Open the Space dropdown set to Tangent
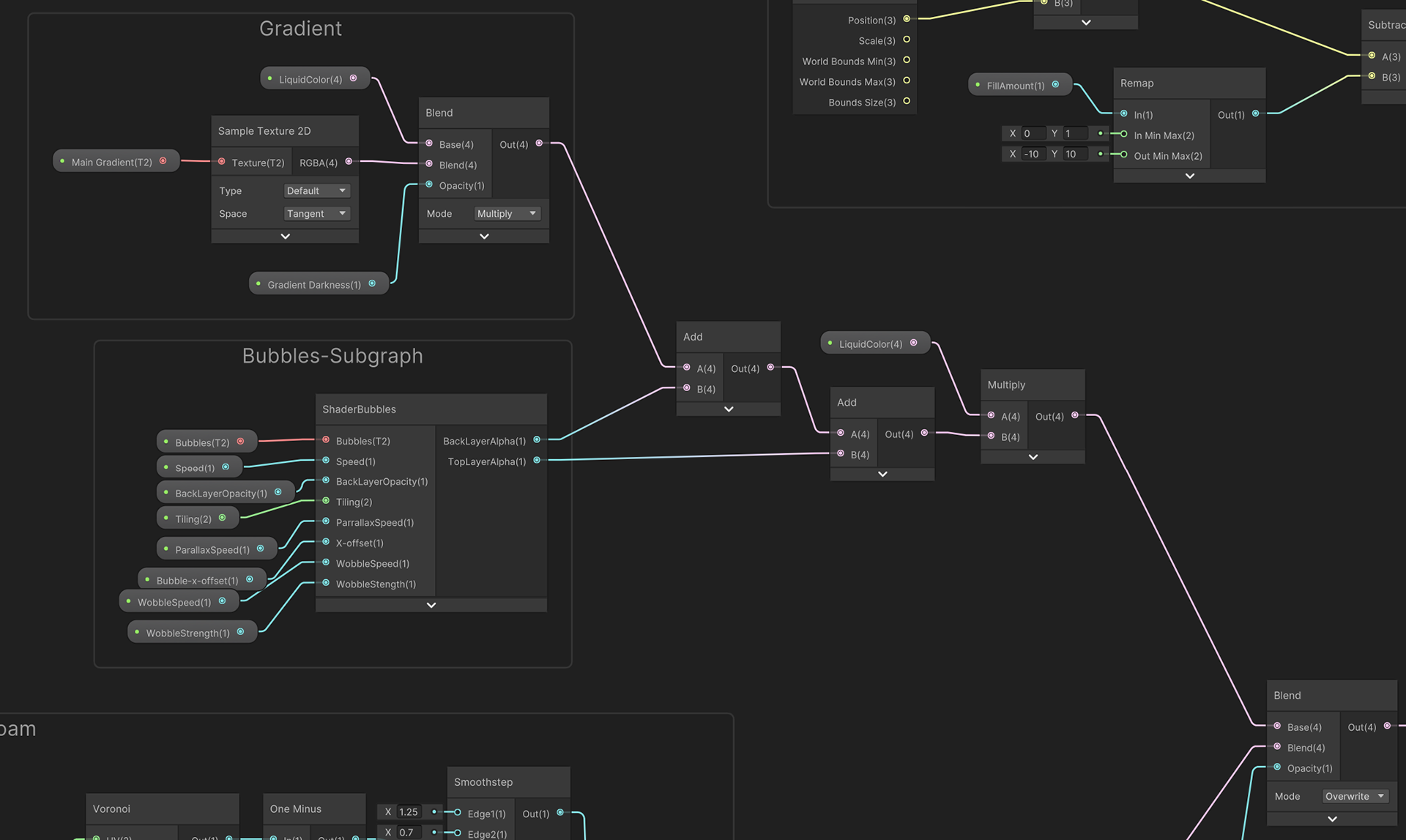This screenshot has height=840, width=1406. [316, 214]
